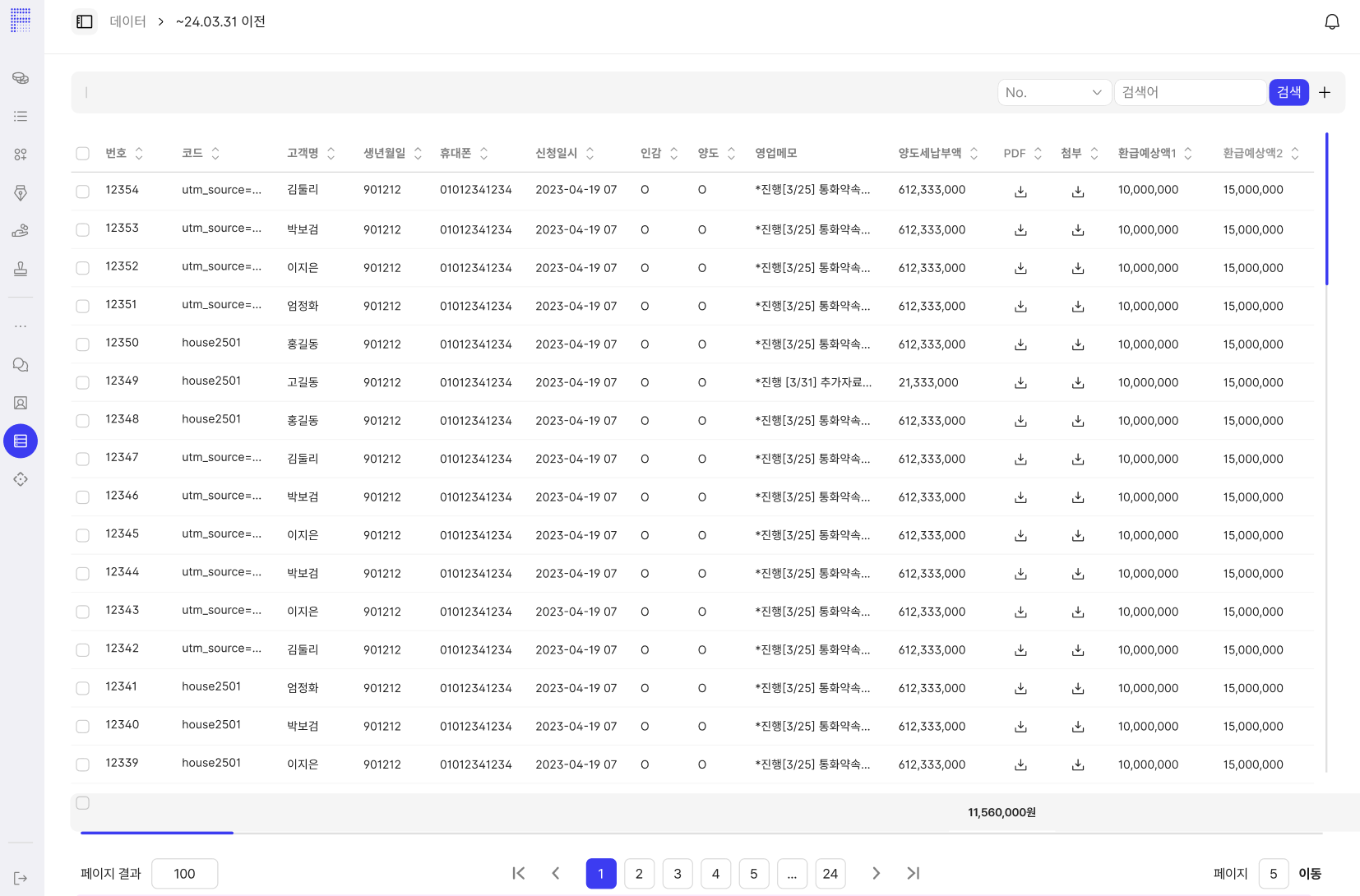Sort by 신청일시 column arrows

click(590, 154)
